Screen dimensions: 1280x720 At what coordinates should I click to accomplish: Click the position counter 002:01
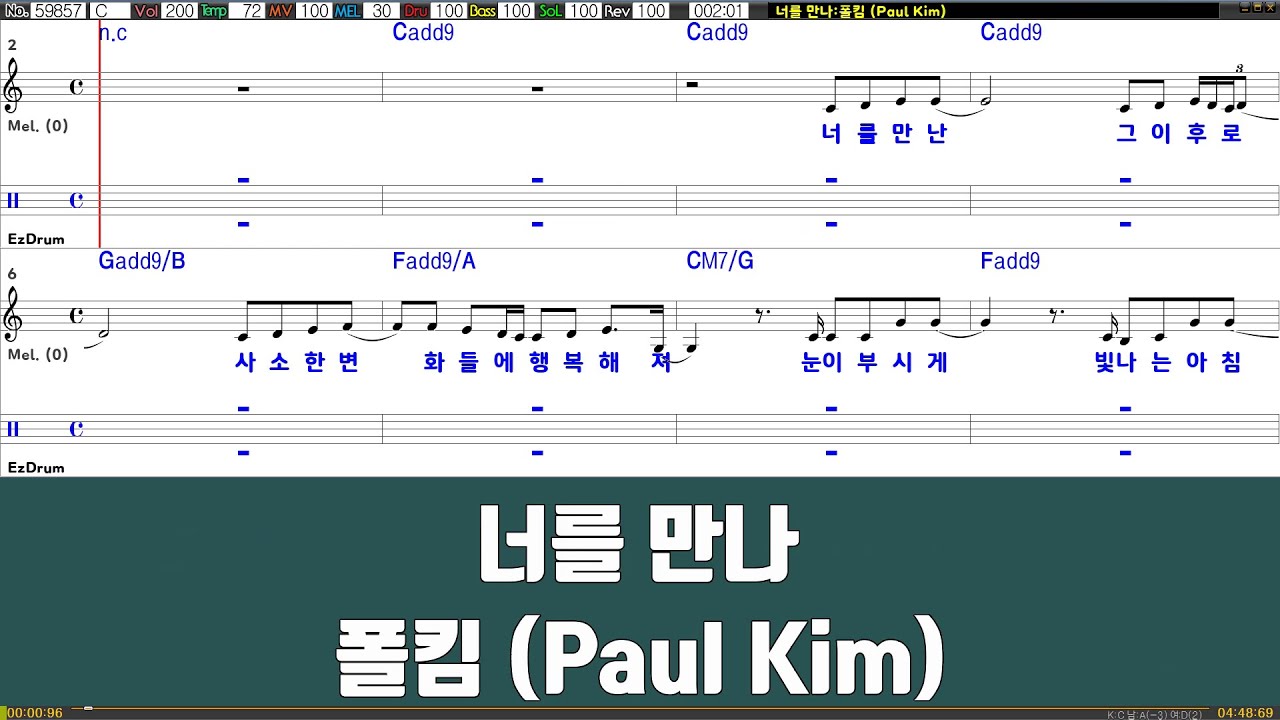(718, 11)
